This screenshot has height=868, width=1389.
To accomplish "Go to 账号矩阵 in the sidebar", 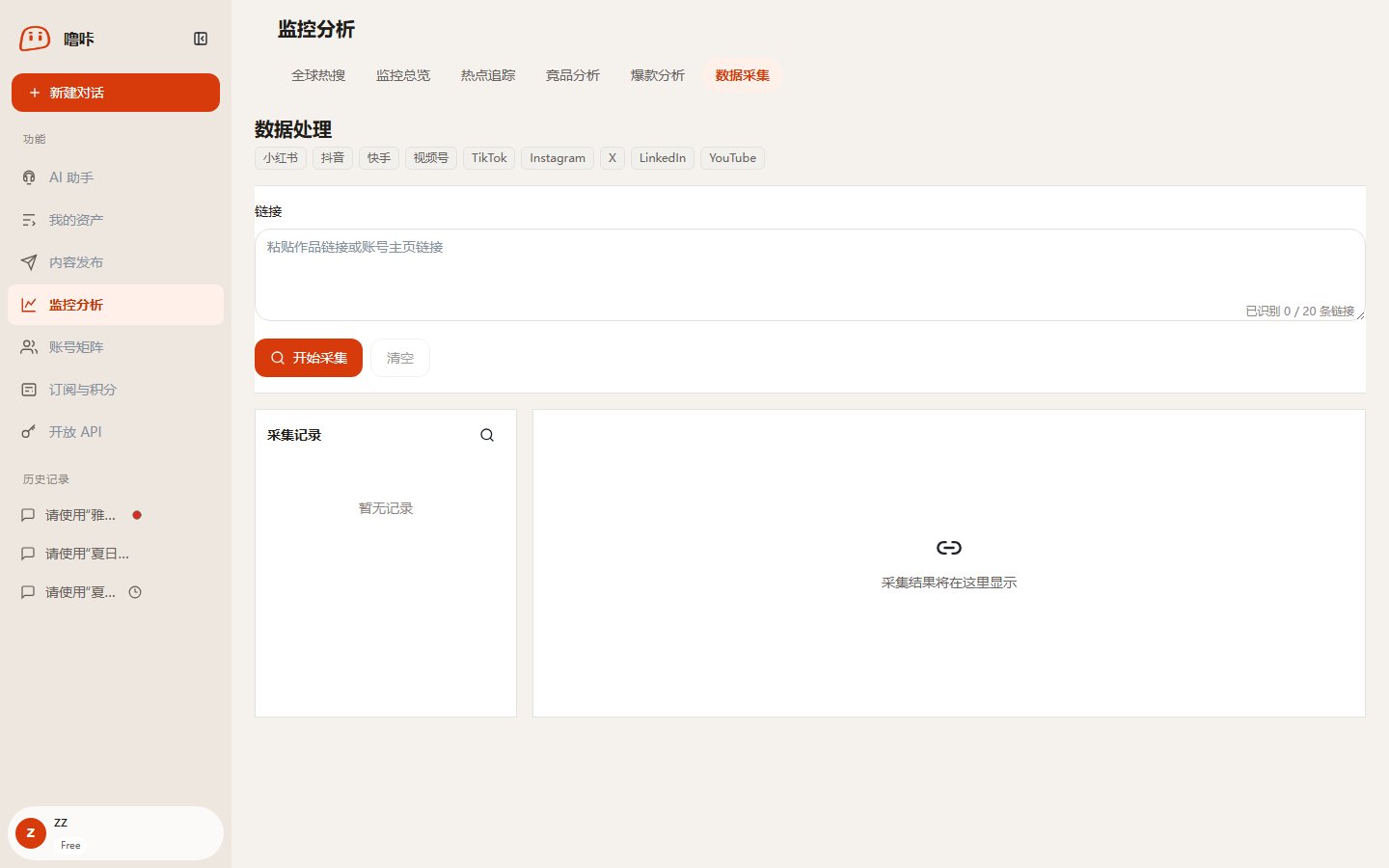I will [116, 347].
